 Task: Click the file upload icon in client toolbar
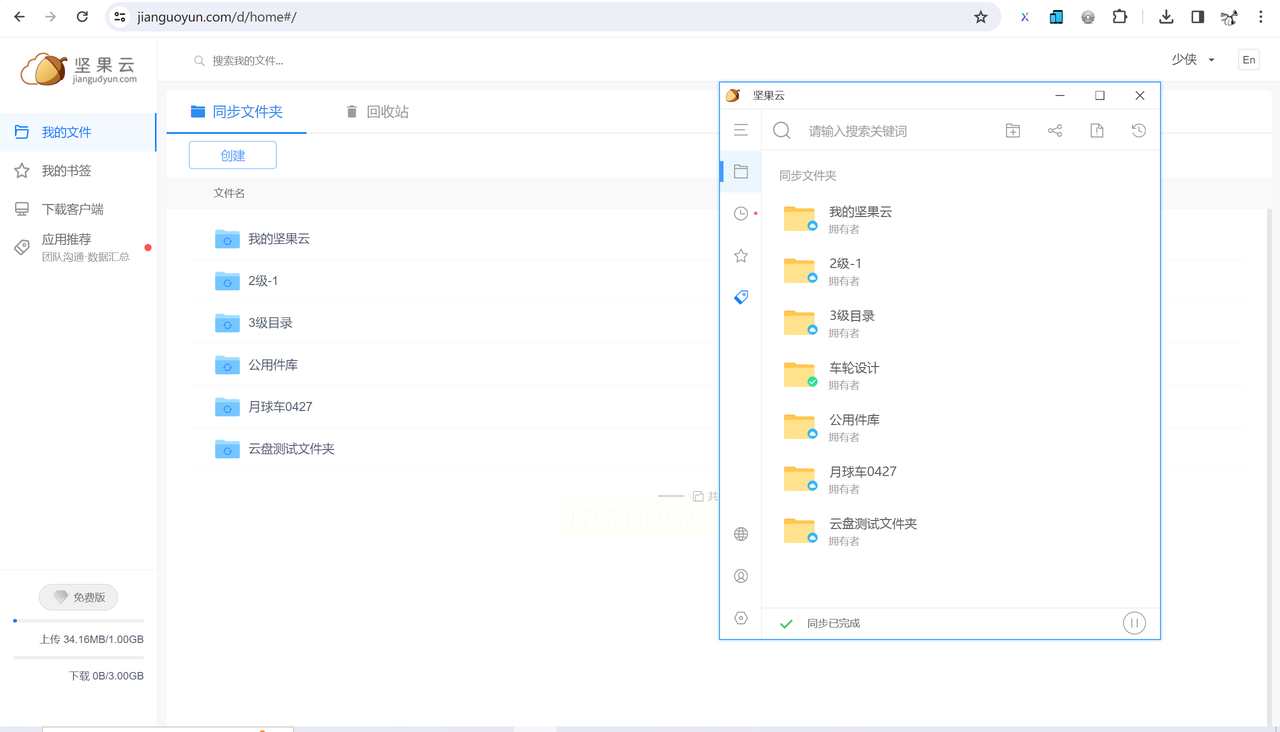click(1097, 130)
